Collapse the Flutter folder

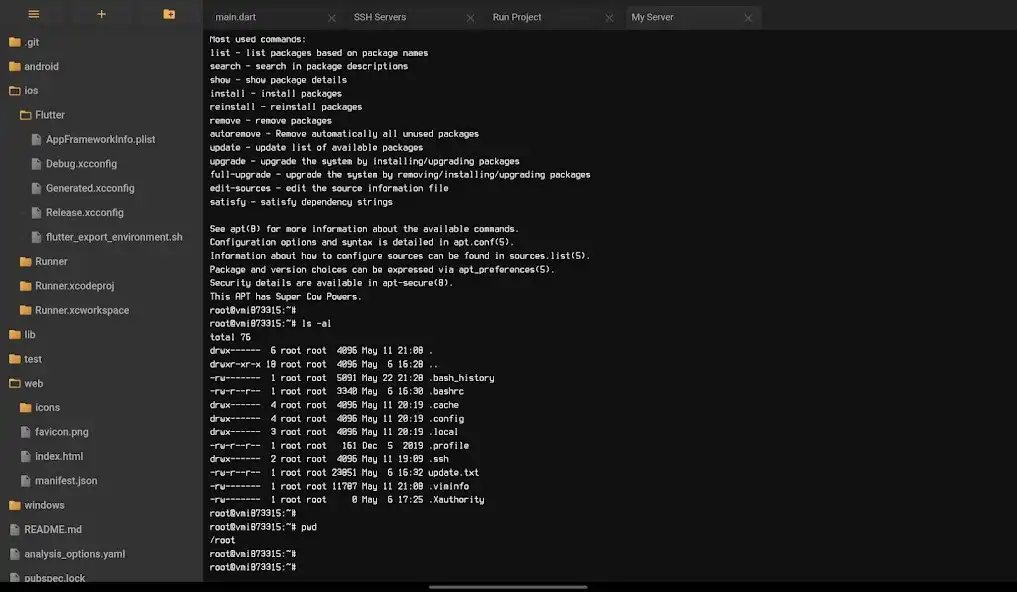pyautogui.click(x=50, y=115)
